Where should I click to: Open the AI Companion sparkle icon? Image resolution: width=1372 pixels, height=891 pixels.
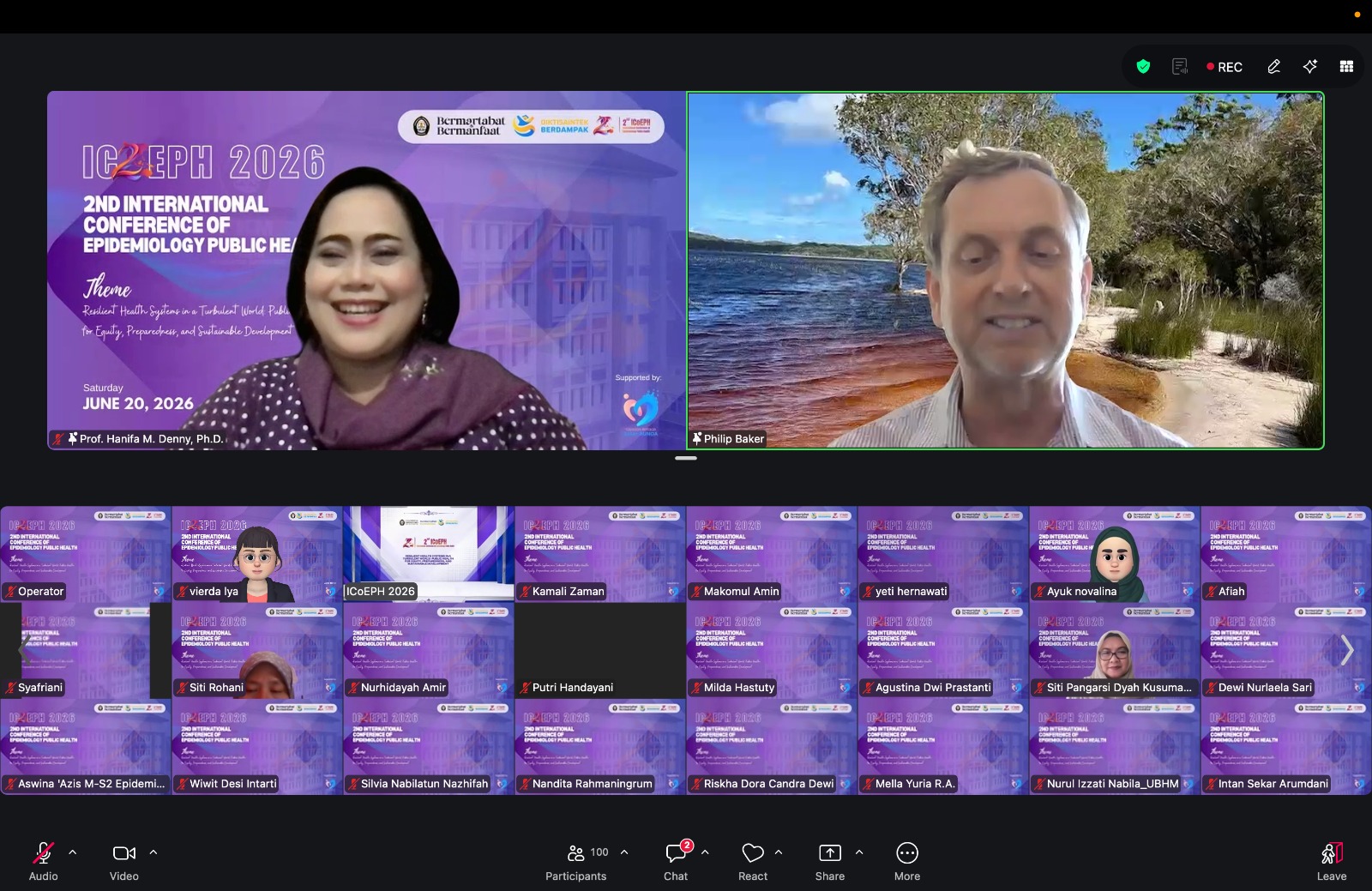1310,67
